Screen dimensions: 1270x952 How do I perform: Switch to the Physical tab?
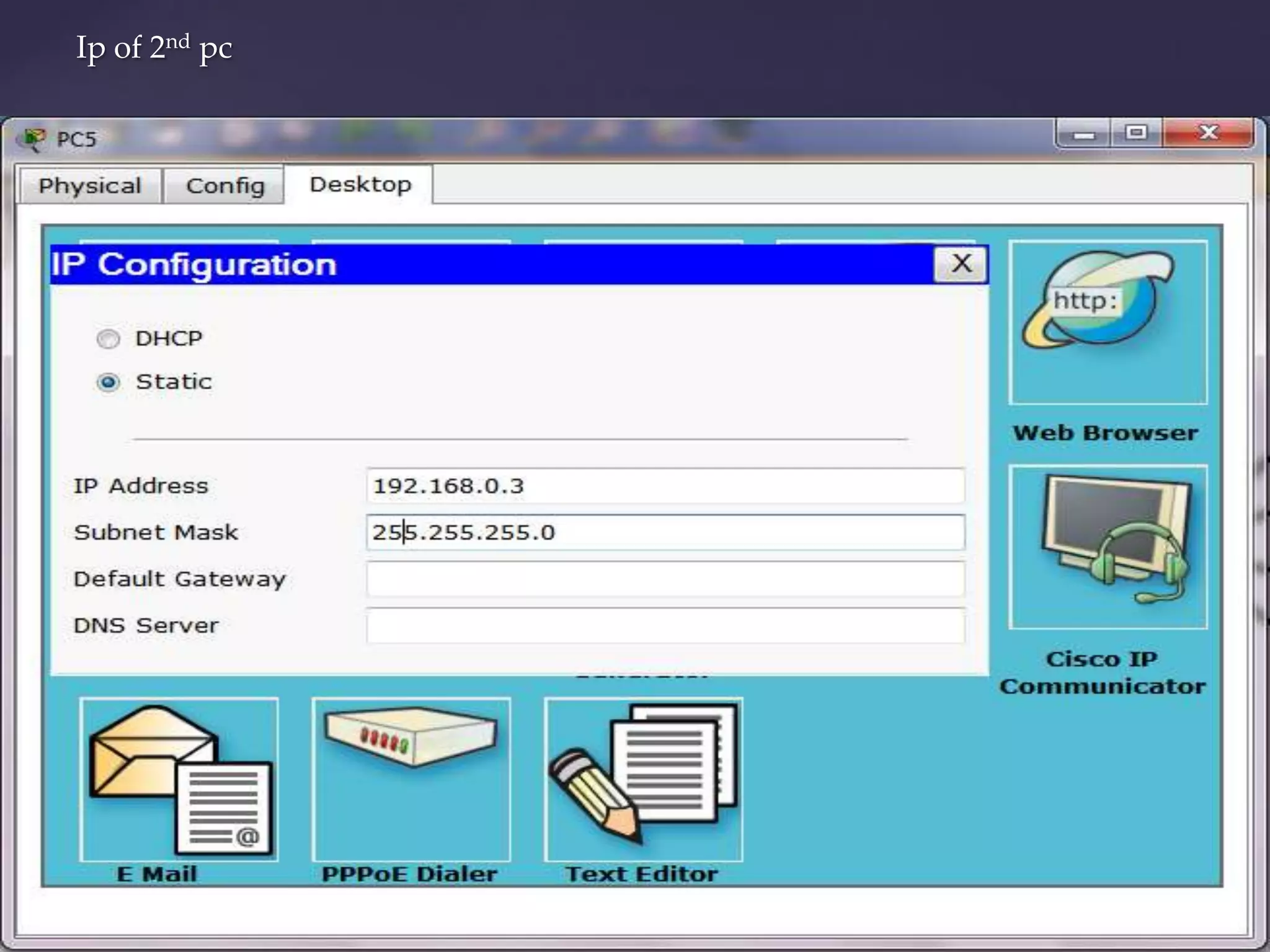click(x=90, y=186)
